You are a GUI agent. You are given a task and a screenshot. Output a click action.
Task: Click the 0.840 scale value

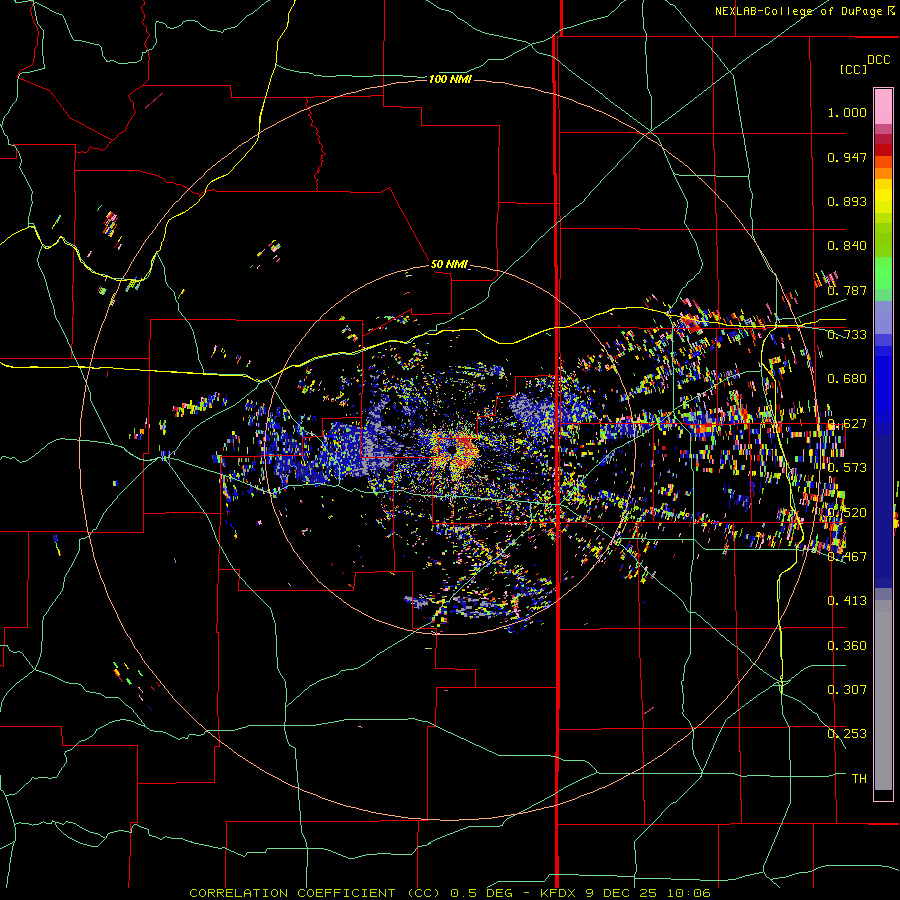847,246
